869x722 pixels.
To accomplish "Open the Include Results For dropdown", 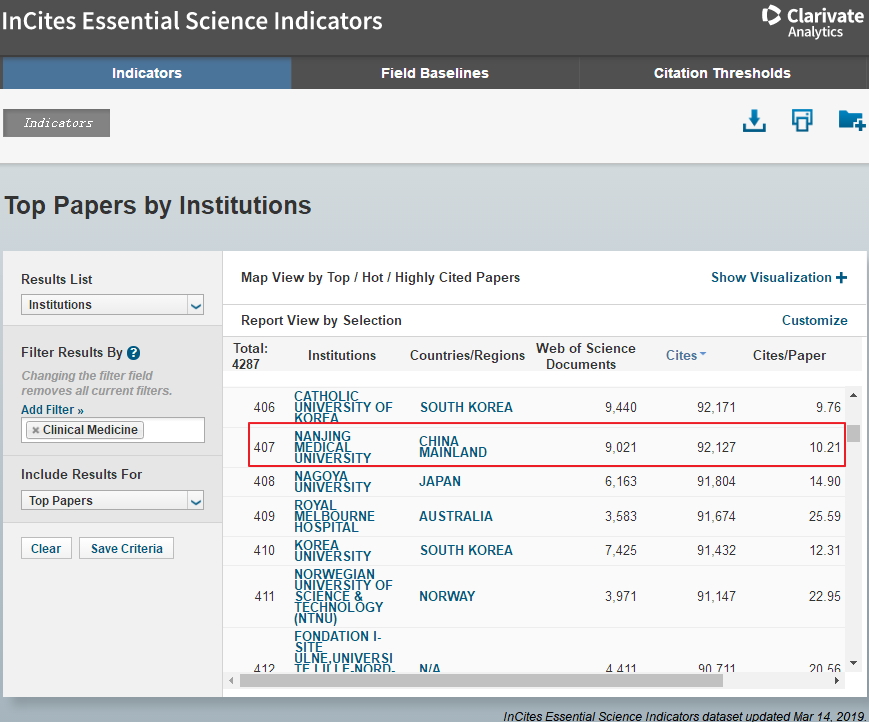I will click(x=113, y=501).
